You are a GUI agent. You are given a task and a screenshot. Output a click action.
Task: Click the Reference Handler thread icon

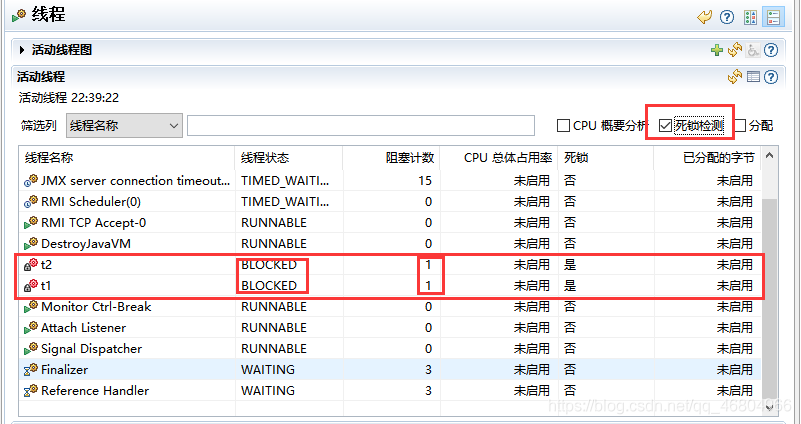click(x=31, y=390)
